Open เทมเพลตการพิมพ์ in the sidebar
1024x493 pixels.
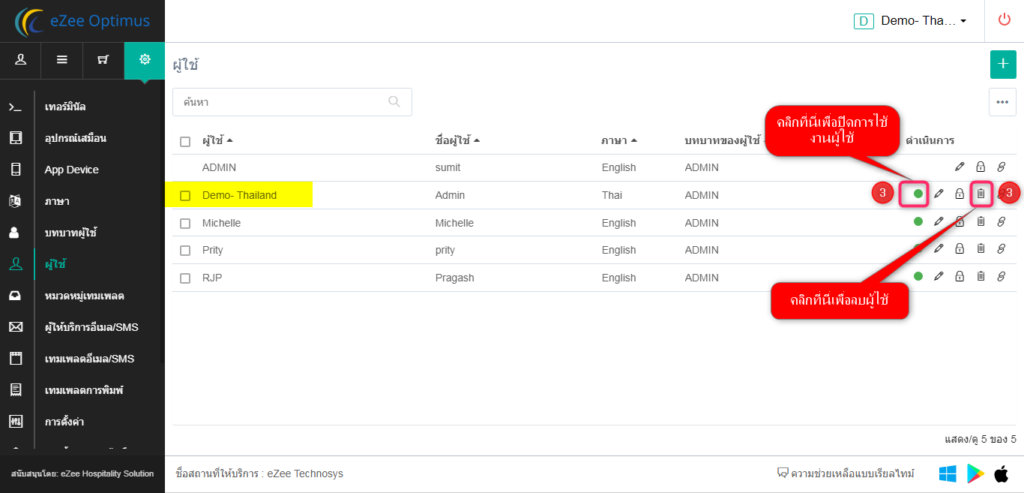click(x=84, y=390)
